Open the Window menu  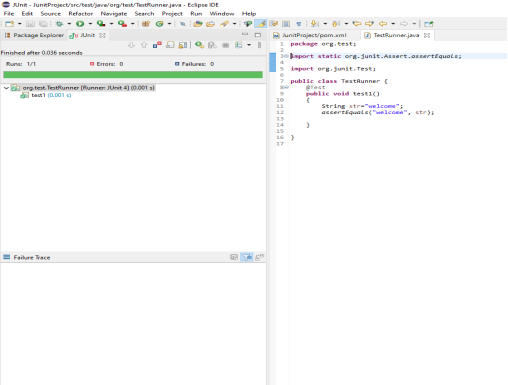(x=222, y=14)
